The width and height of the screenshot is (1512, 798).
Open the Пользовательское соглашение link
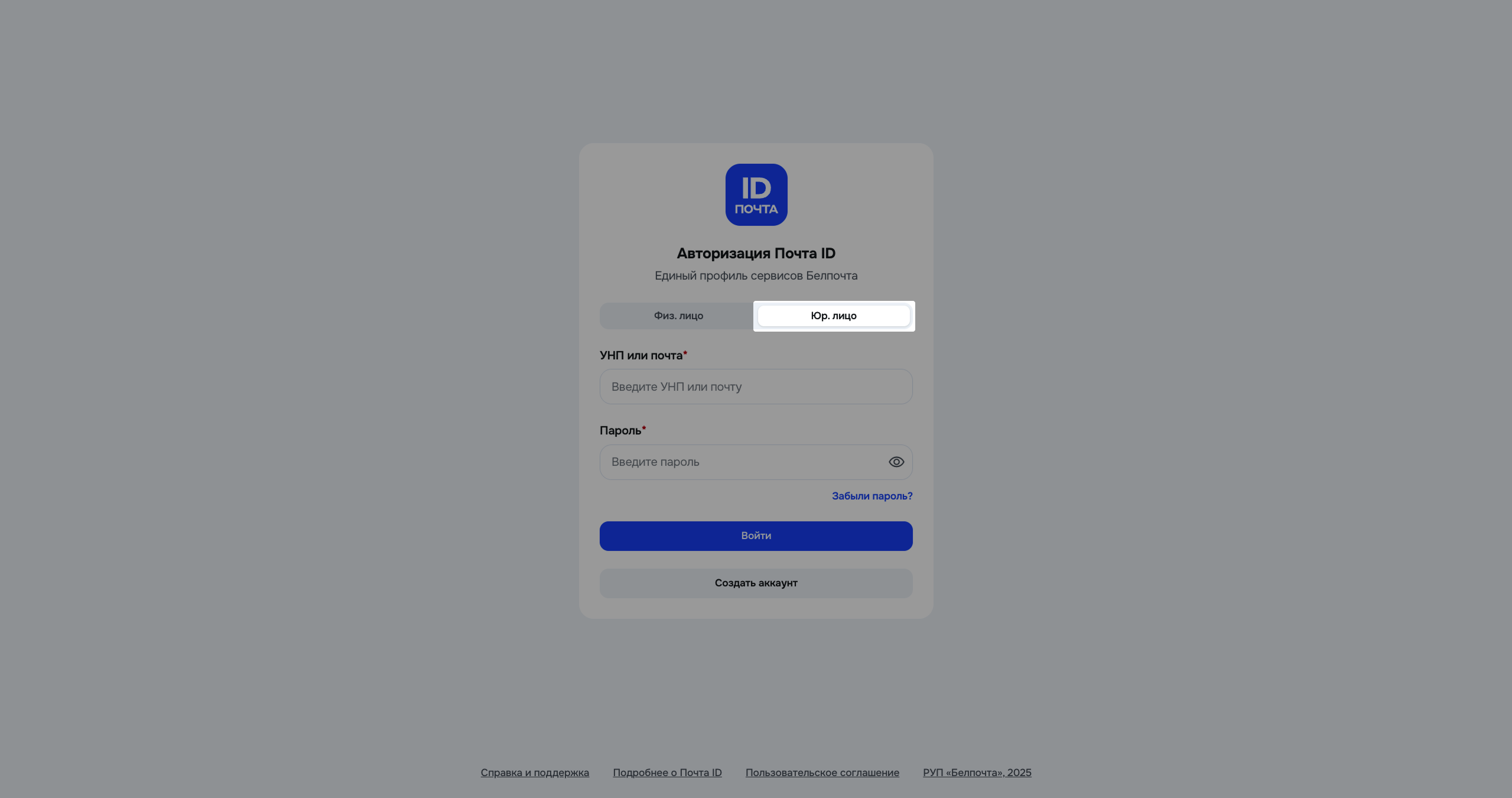[x=822, y=773]
